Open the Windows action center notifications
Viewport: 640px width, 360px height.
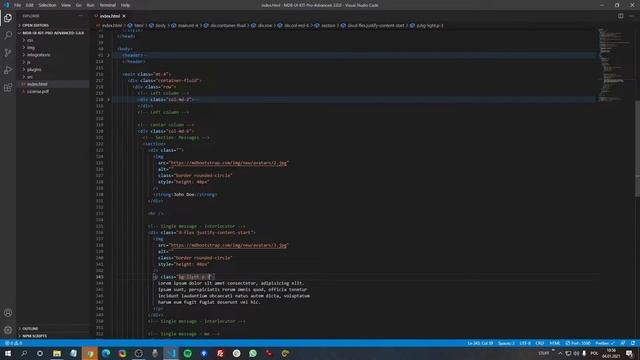click(629, 353)
